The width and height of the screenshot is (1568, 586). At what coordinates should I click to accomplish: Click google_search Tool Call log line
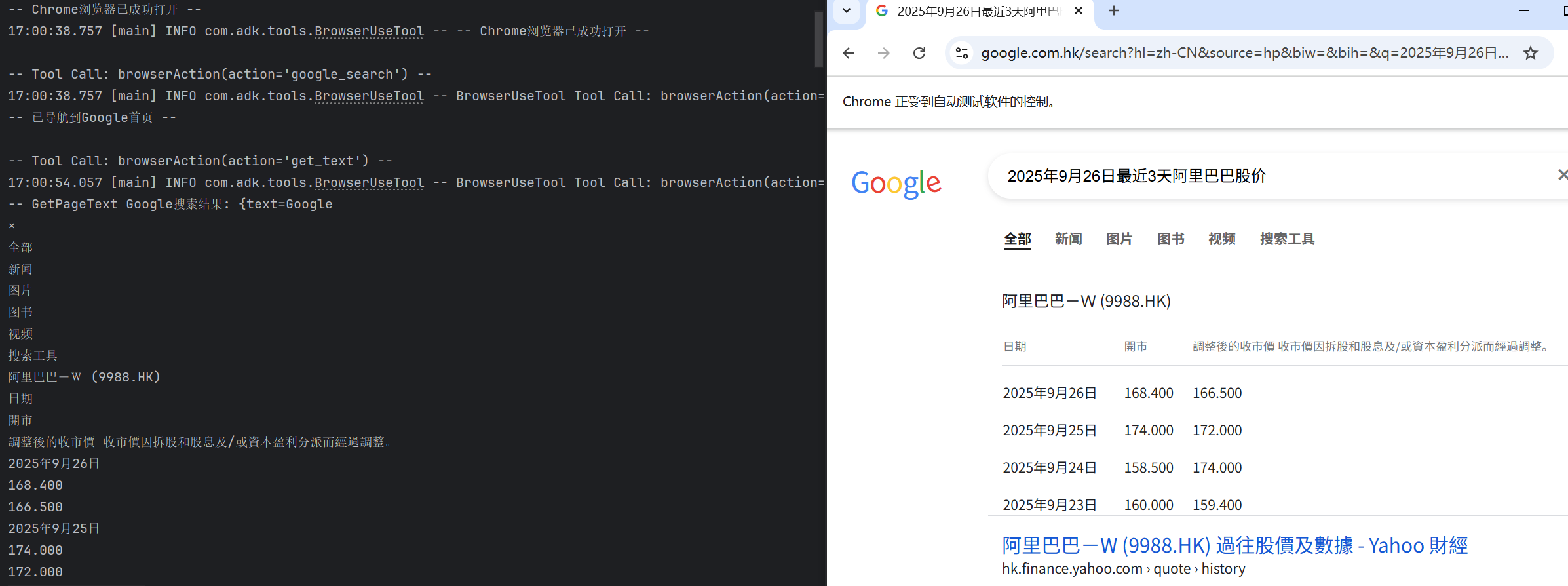pos(220,74)
